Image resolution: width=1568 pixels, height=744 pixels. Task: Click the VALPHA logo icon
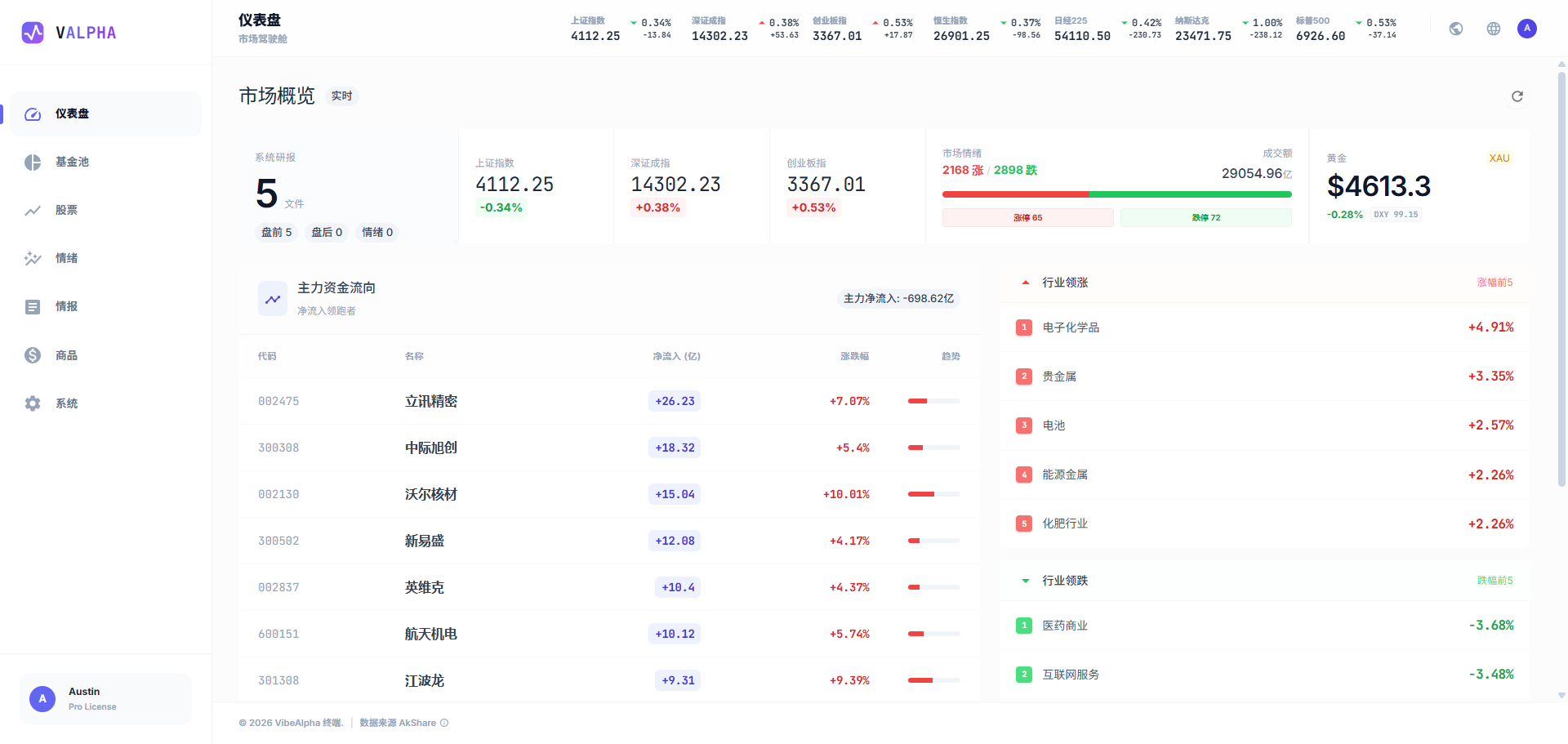click(x=33, y=33)
